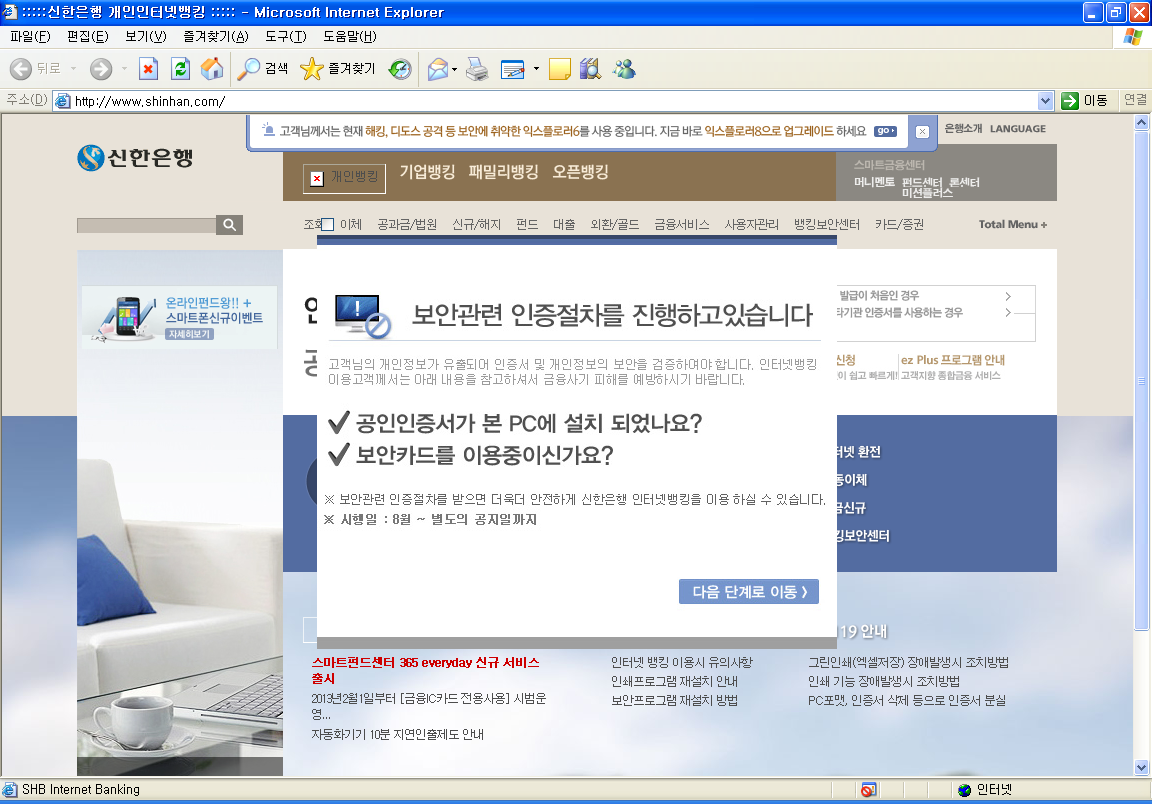Screen dimensions: 1152x811
Task: Open the address bar dropdown arrow
Action: [x=1045, y=101]
